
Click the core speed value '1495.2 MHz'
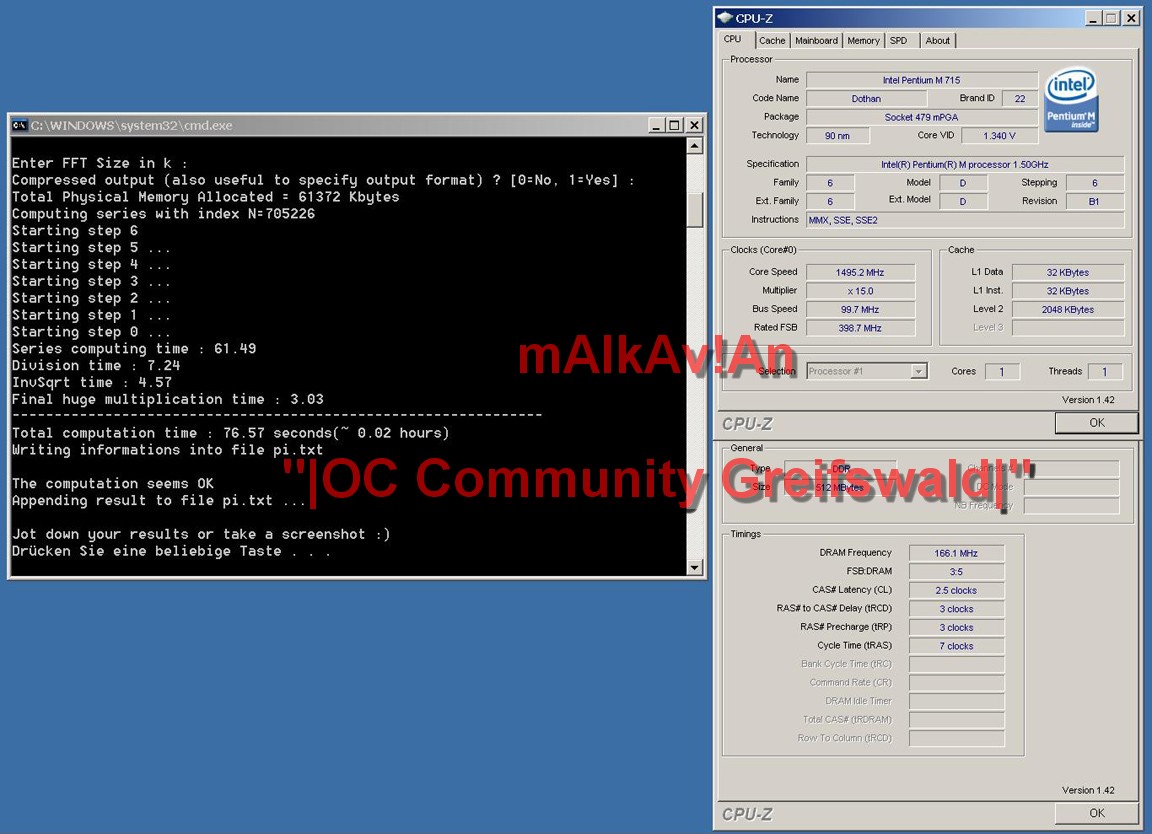click(x=860, y=273)
